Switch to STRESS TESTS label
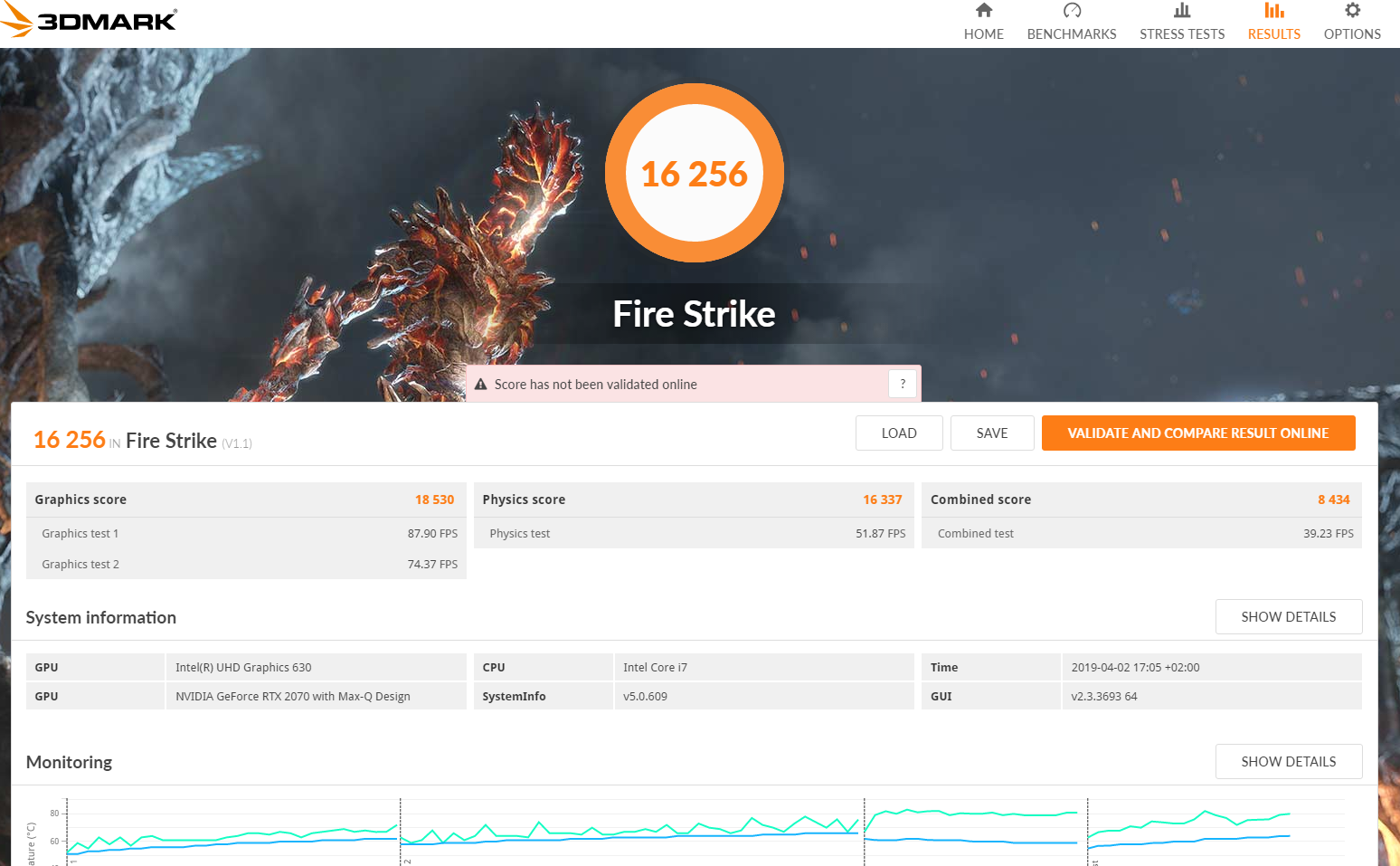The width and height of the screenshot is (1400, 866). coord(1182,34)
